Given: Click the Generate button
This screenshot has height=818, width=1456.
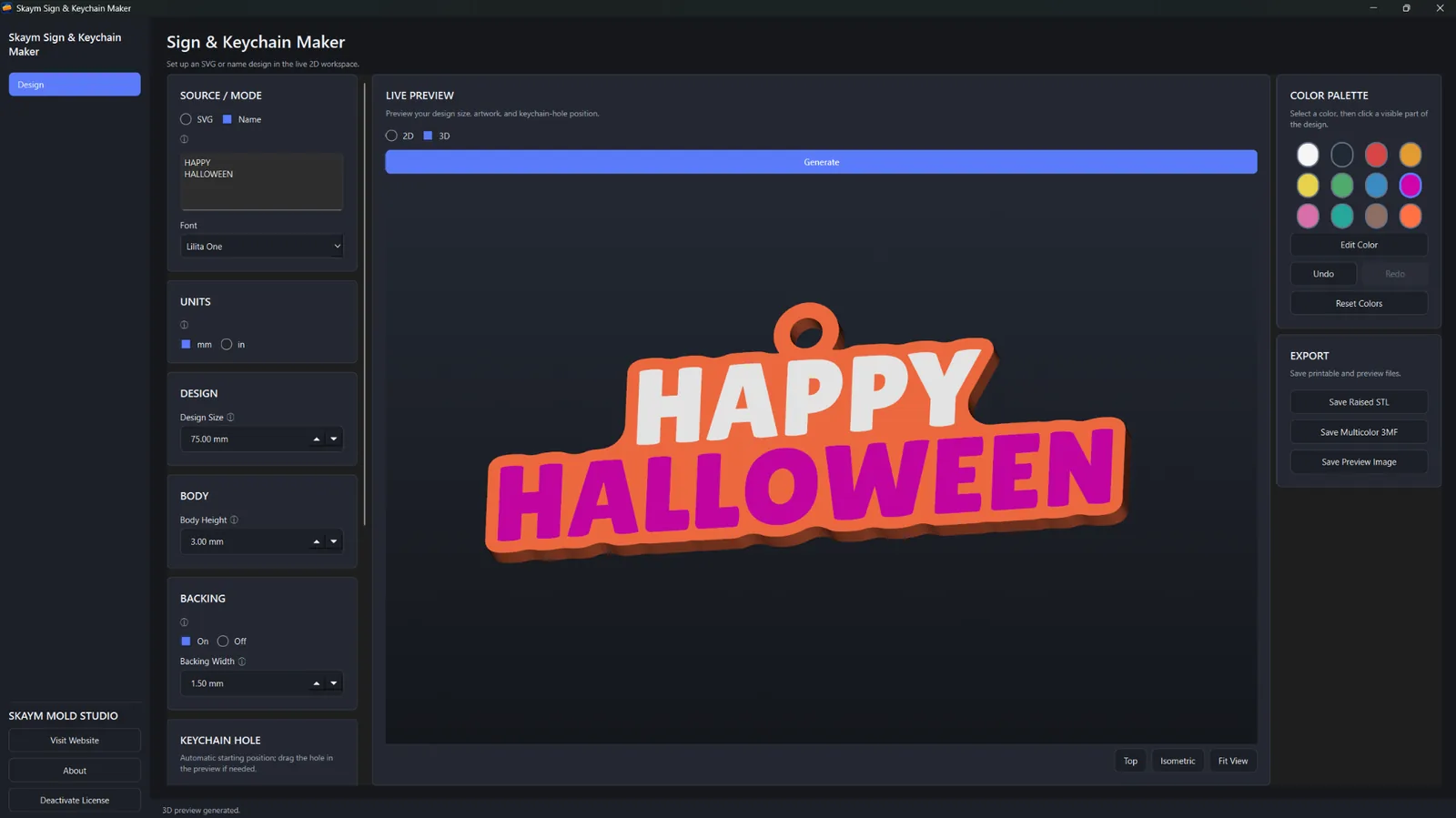Looking at the screenshot, I should [821, 162].
